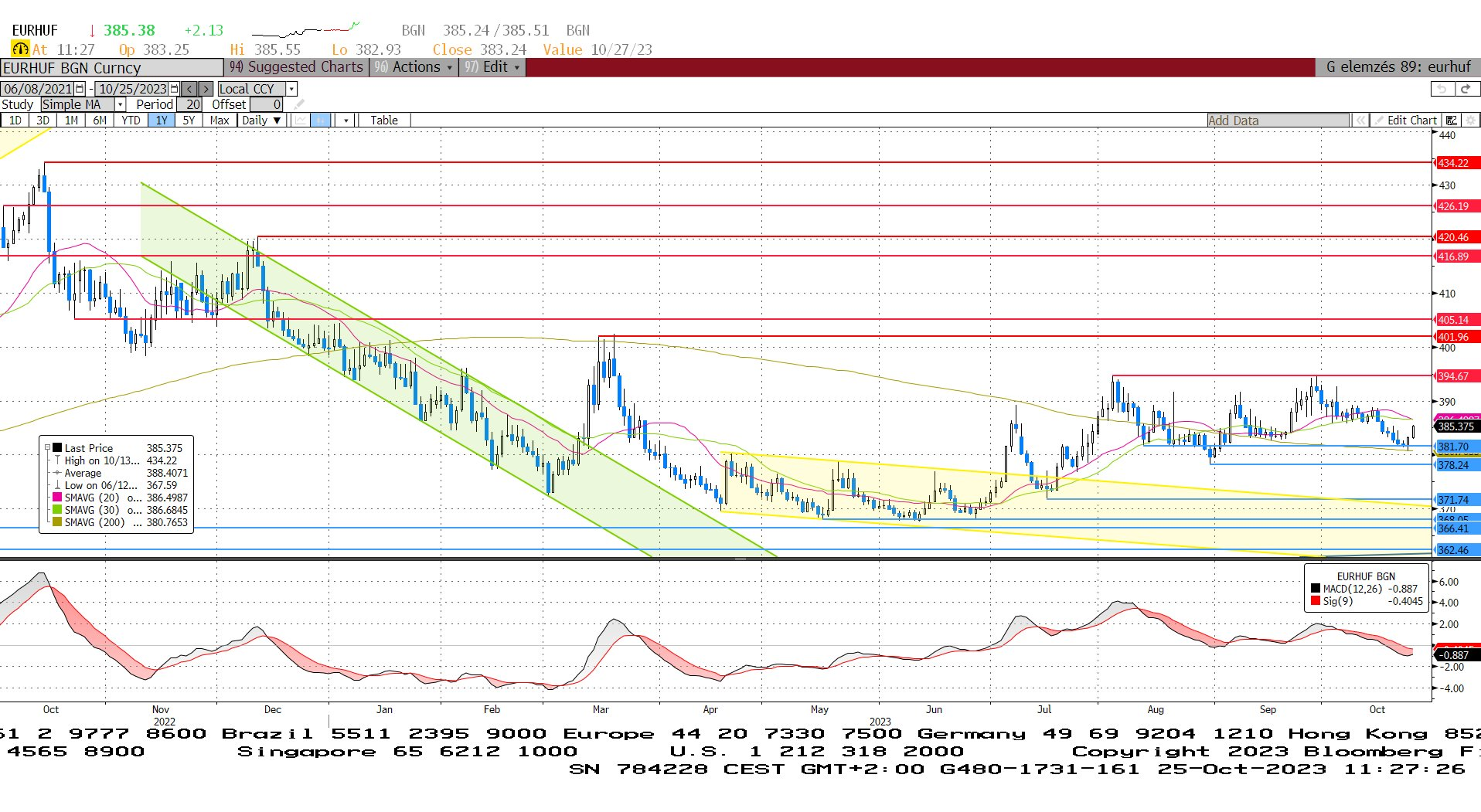Expand the 96) Actions menu
Viewport: 1481px width, 812px height.
tap(414, 67)
